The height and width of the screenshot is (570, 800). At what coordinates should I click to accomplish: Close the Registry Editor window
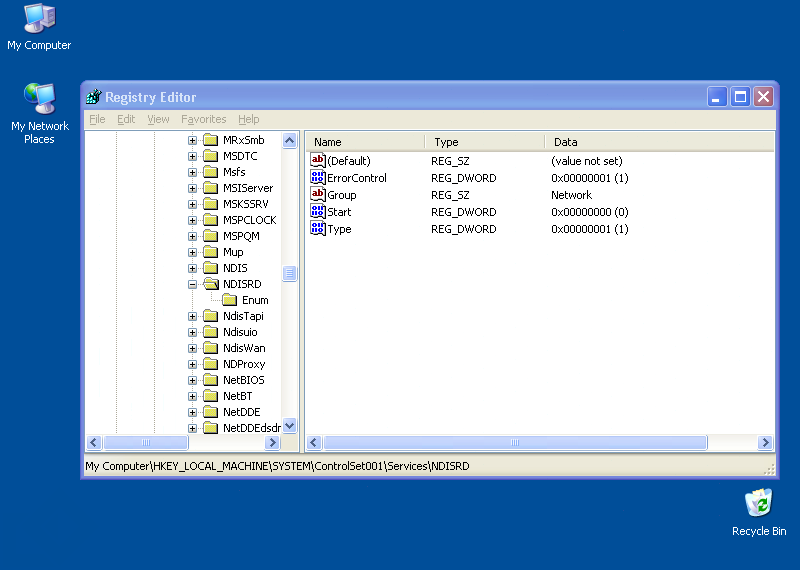click(764, 96)
